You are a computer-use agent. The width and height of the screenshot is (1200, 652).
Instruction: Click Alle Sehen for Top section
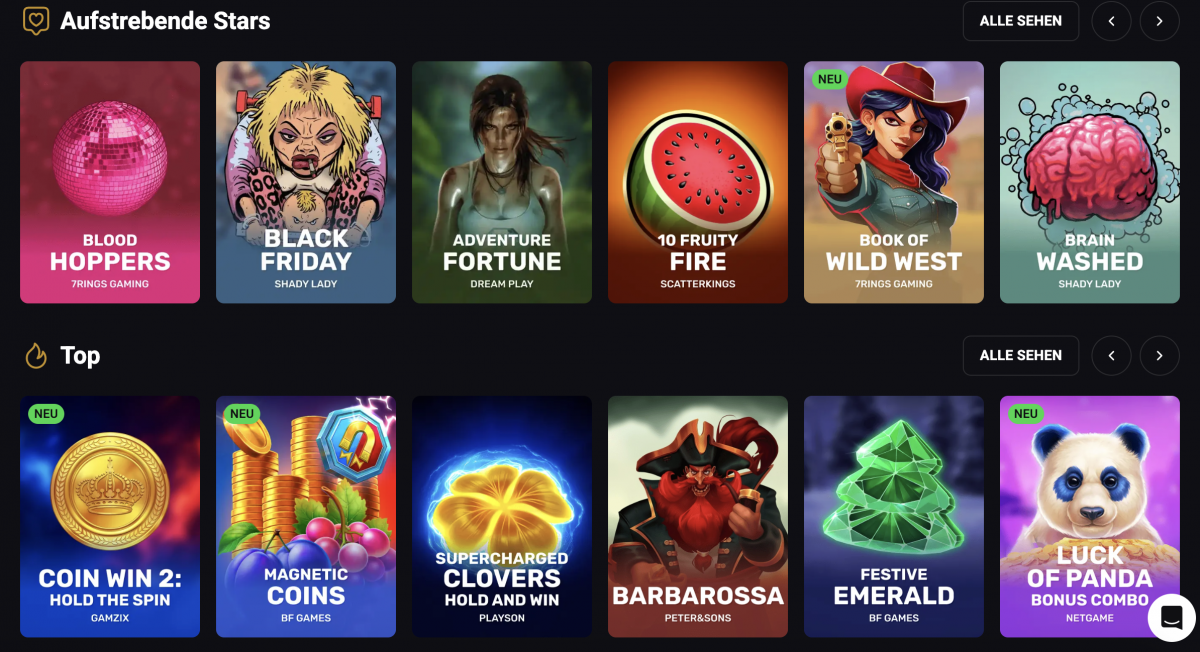[x=1021, y=355]
